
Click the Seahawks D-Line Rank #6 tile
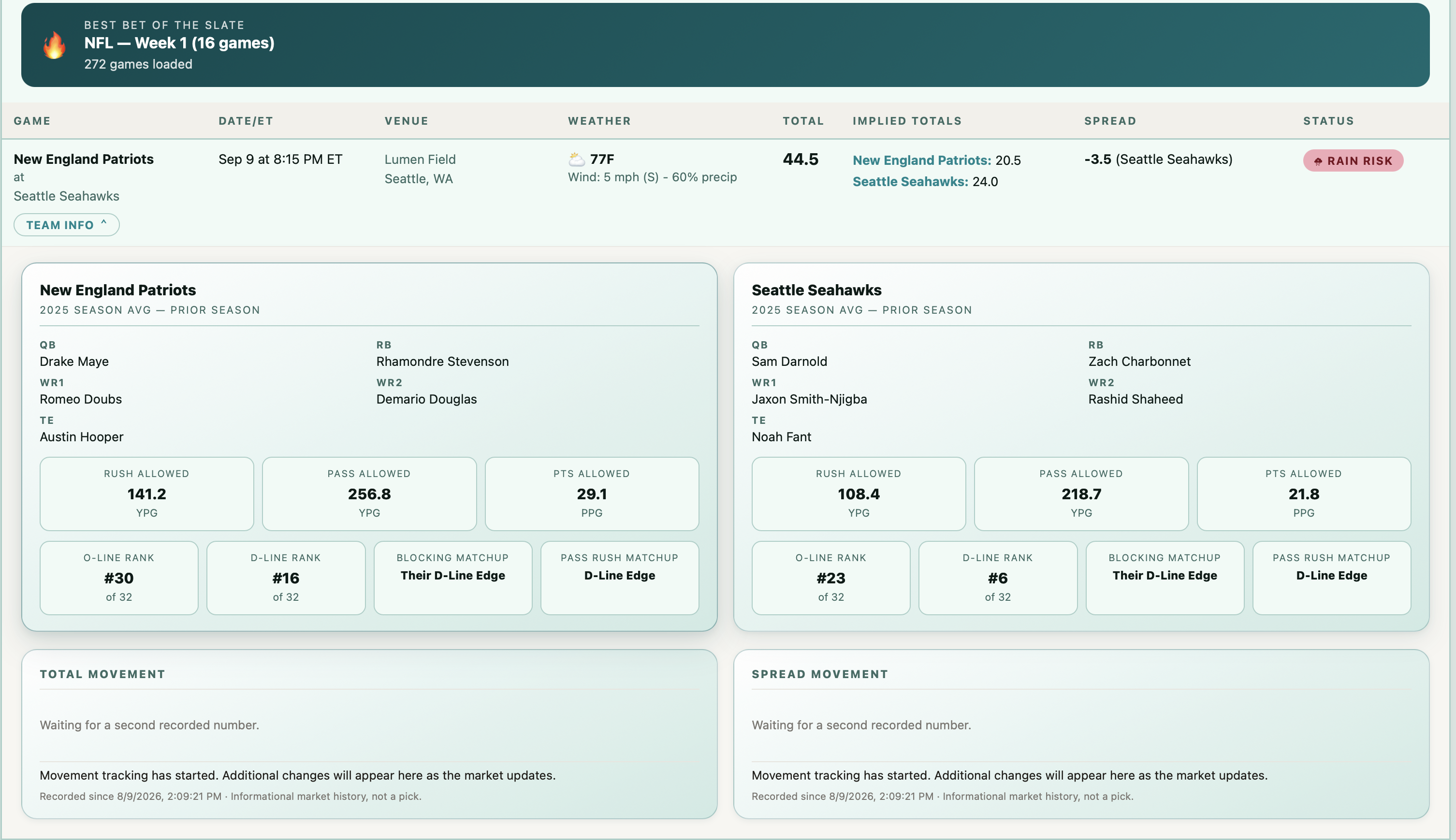click(997, 578)
